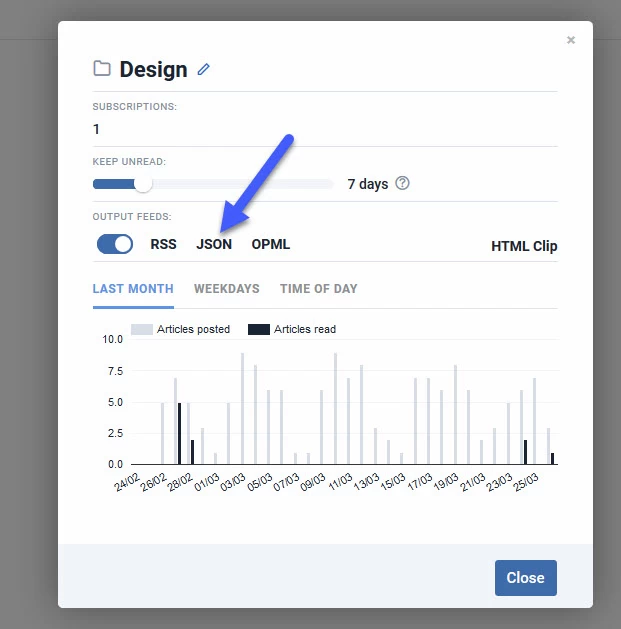Switch to the Time of Day tab
The image size is (621, 629).
coord(319,289)
